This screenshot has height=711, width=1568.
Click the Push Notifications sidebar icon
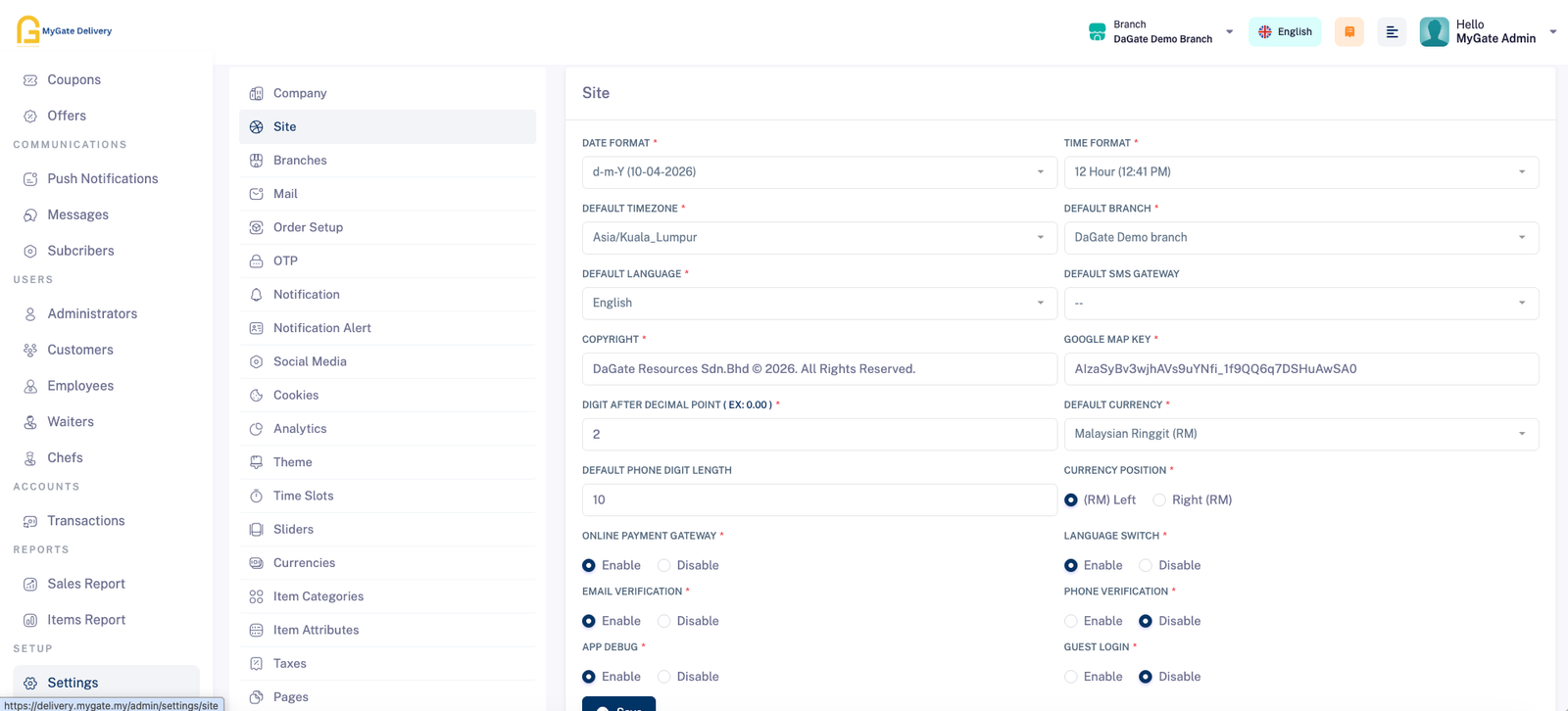[x=30, y=179]
